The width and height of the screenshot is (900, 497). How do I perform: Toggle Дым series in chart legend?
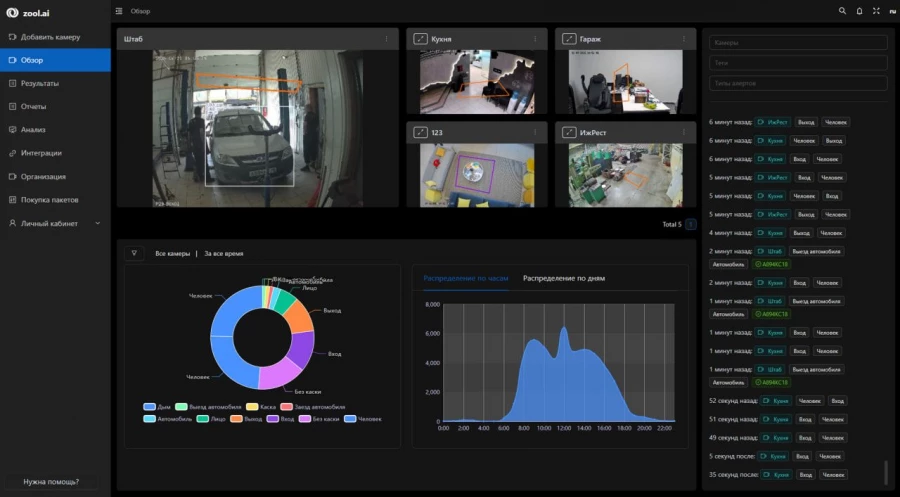(x=156, y=407)
